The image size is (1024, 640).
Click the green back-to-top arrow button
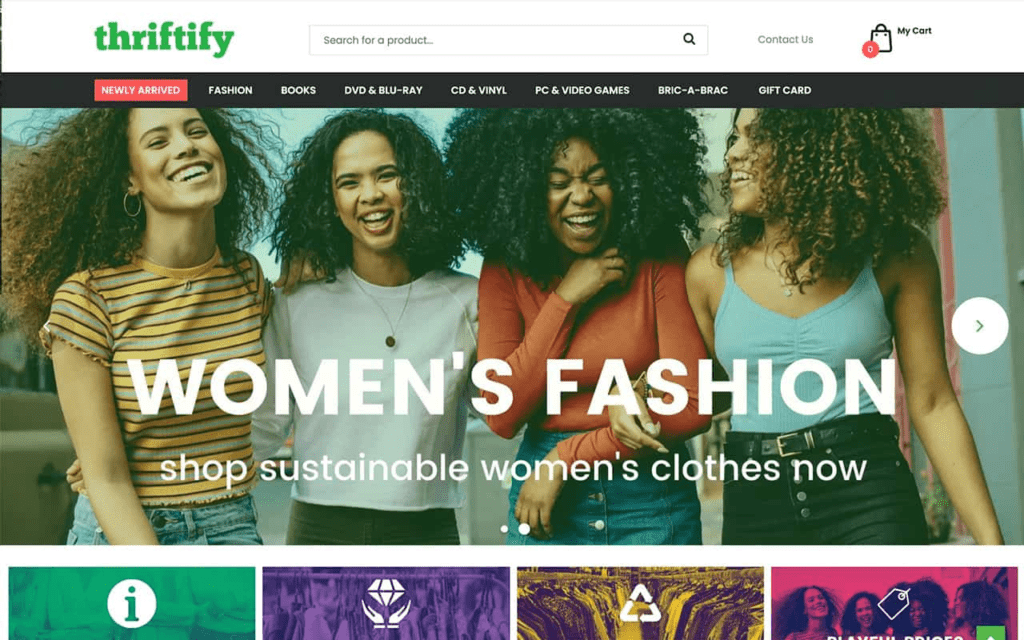click(991, 633)
